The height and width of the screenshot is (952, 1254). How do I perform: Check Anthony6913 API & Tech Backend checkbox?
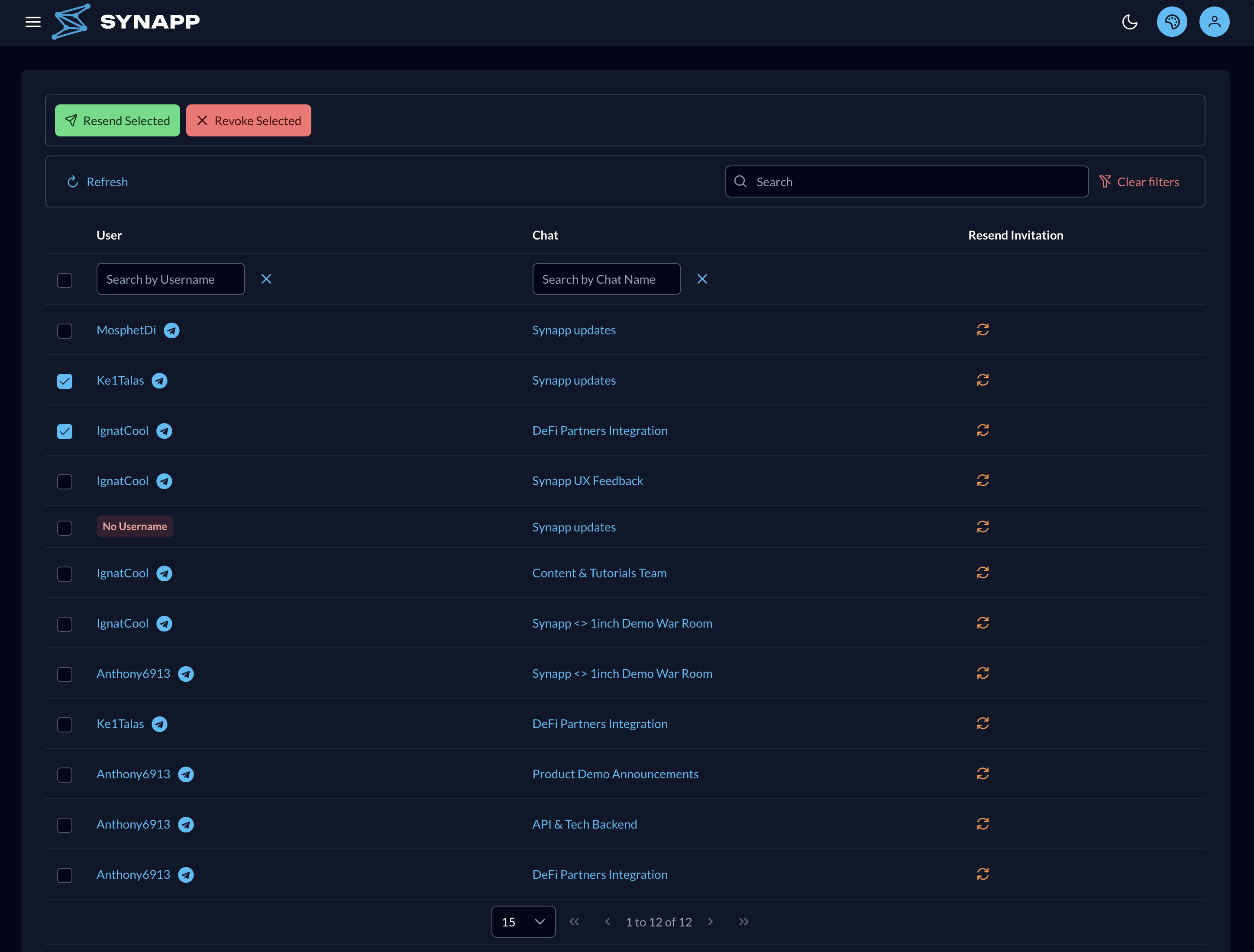coord(65,825)
